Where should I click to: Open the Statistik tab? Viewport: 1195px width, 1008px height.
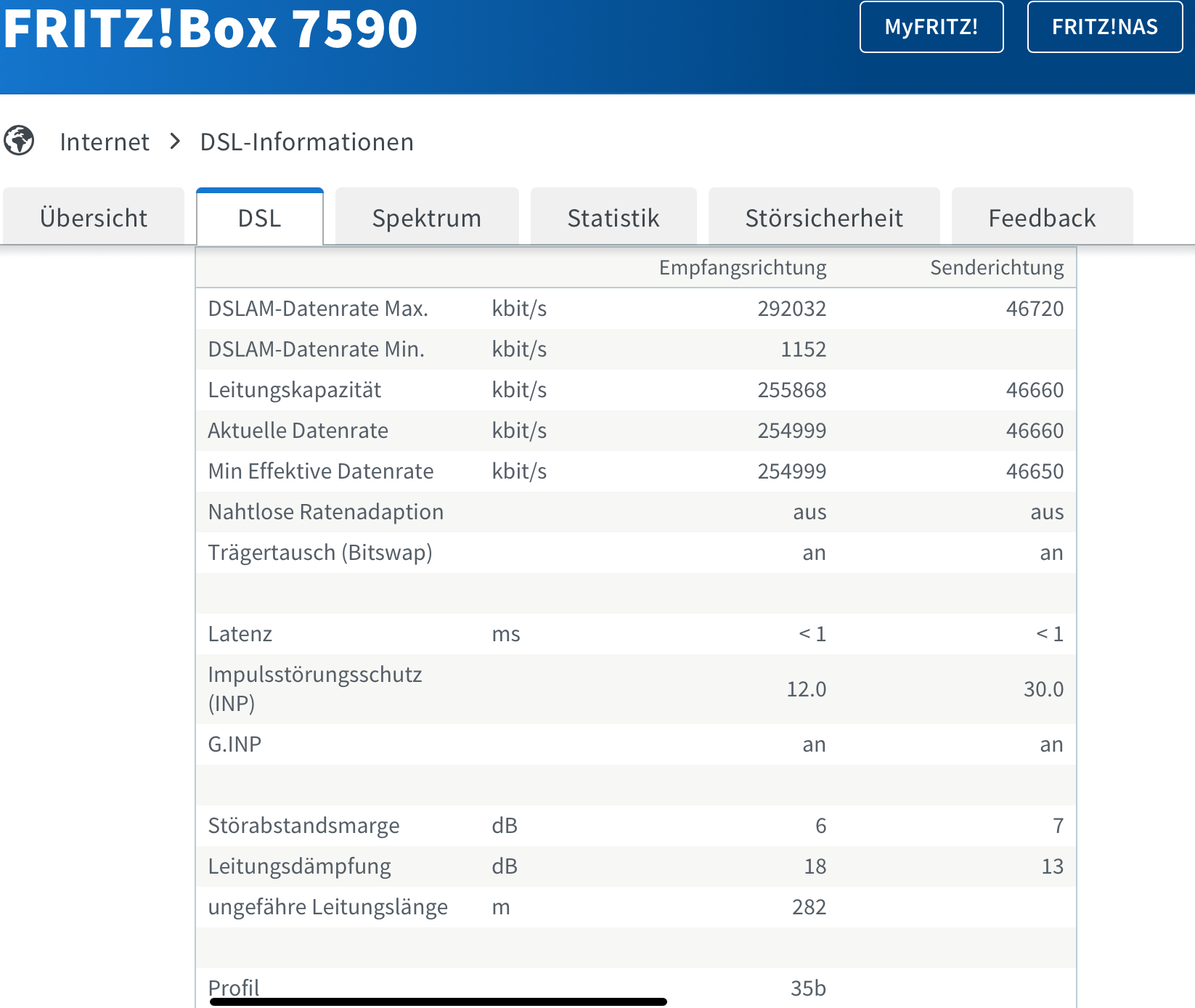[x=613, y=217]
